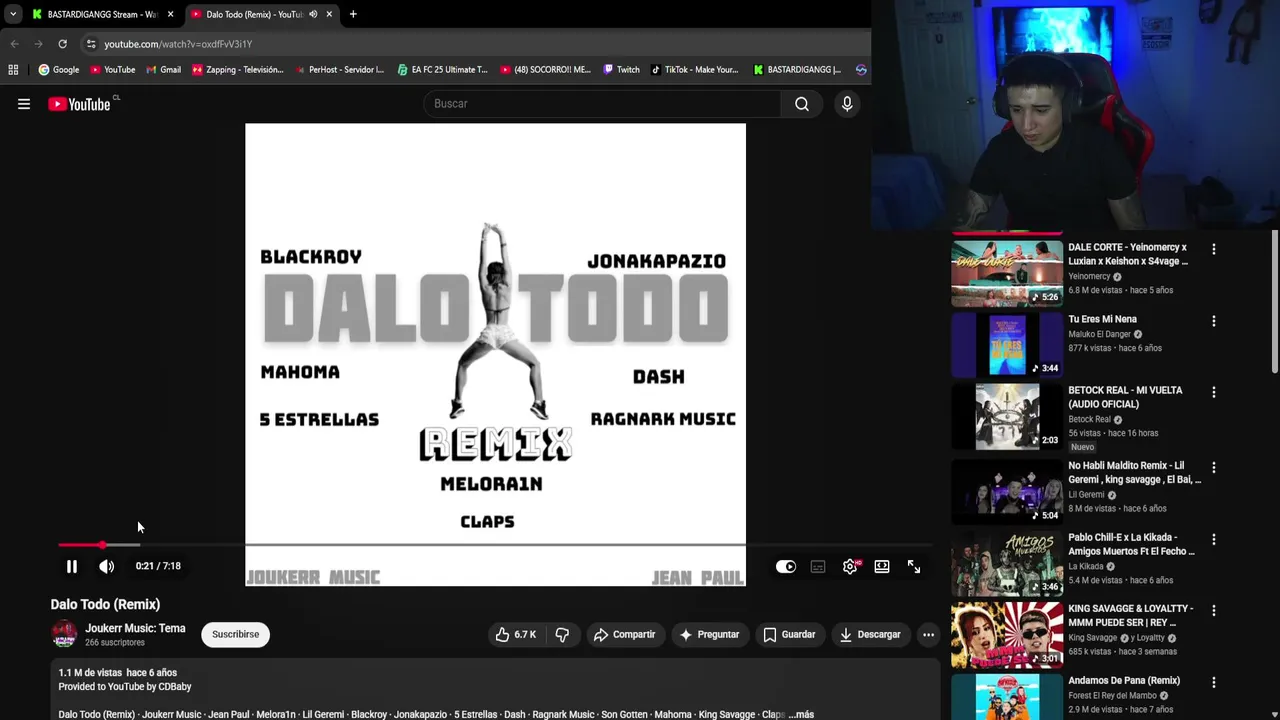Viewport: 1280px width, 720px height.
Task: Open Andamos De Pana (Remix) title
Action: pos(1124,681)
